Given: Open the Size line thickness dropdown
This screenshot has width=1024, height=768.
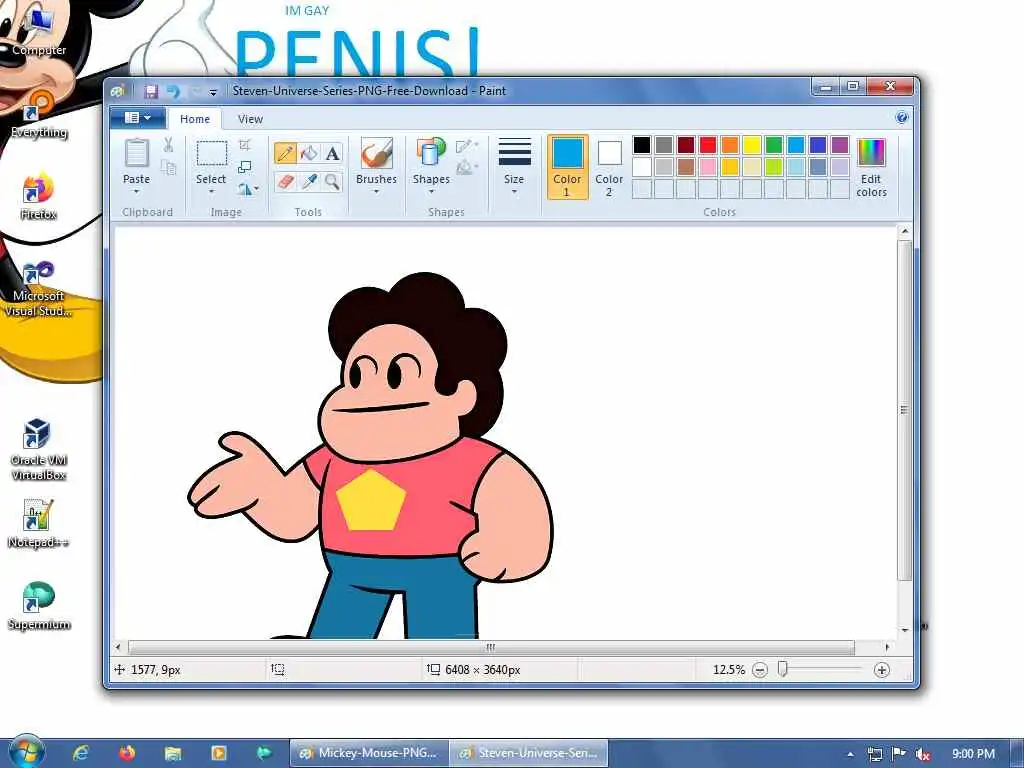Looking at the screenshot, I should (x=514, y=167).
